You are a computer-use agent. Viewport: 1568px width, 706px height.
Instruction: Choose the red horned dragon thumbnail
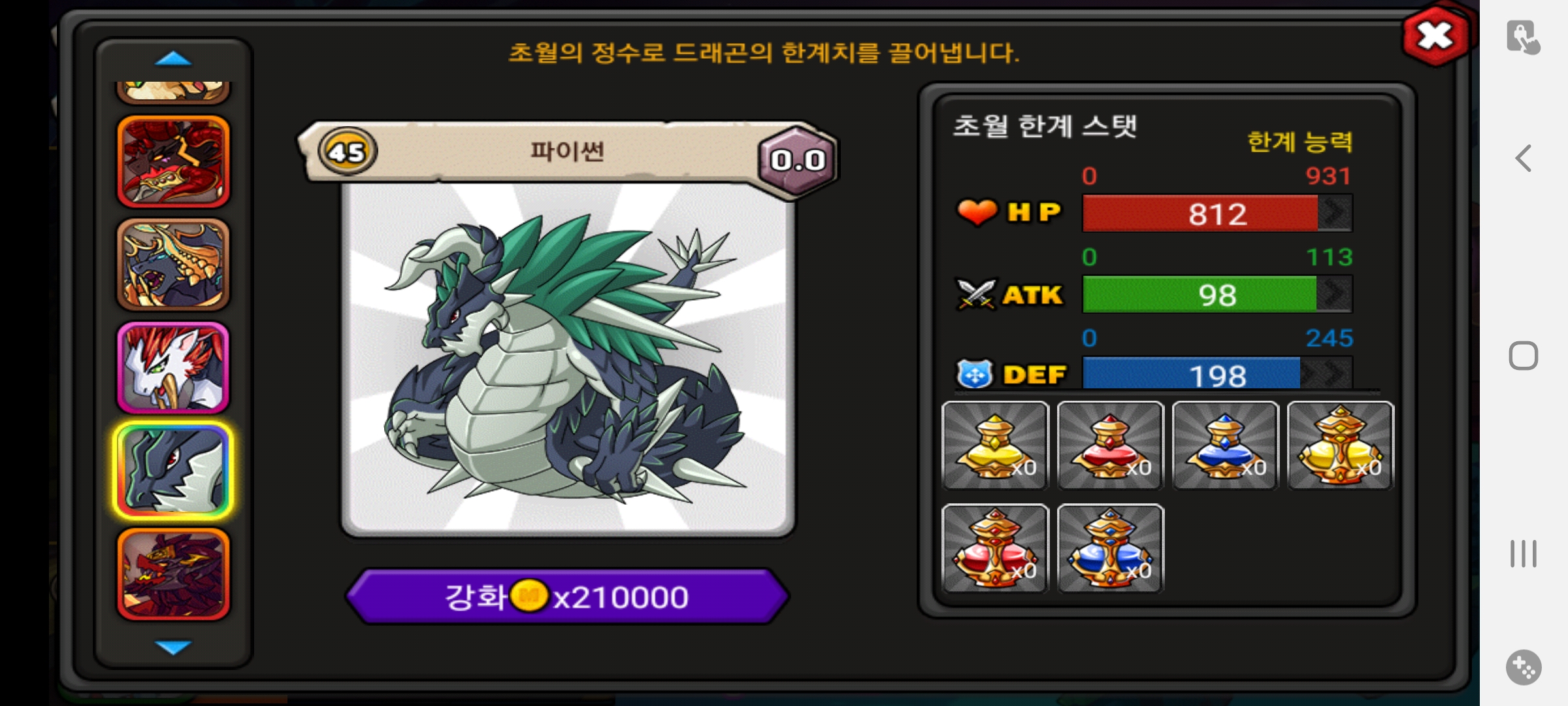click(x=173, y=161)
